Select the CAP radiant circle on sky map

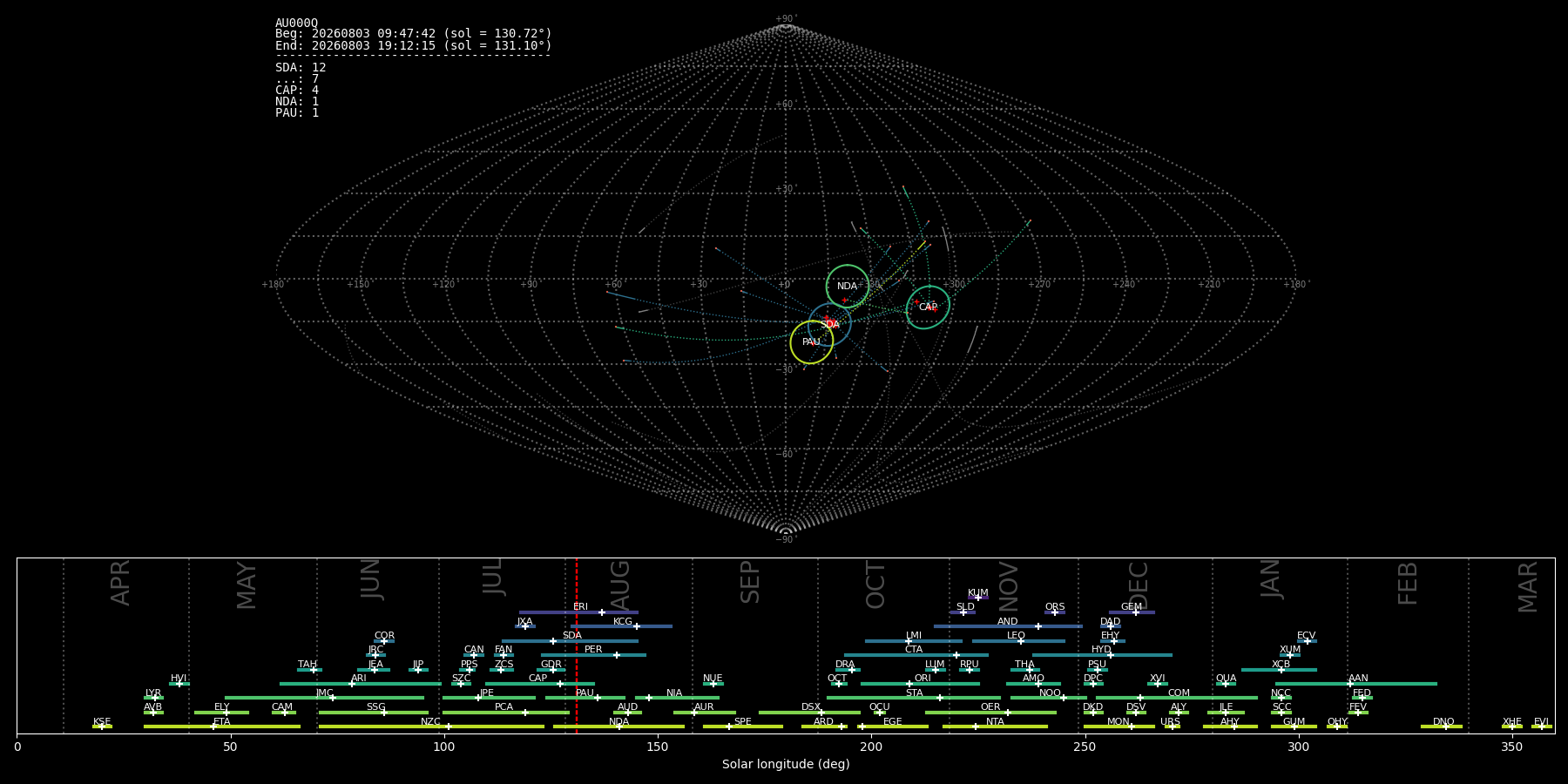point(928,307)
